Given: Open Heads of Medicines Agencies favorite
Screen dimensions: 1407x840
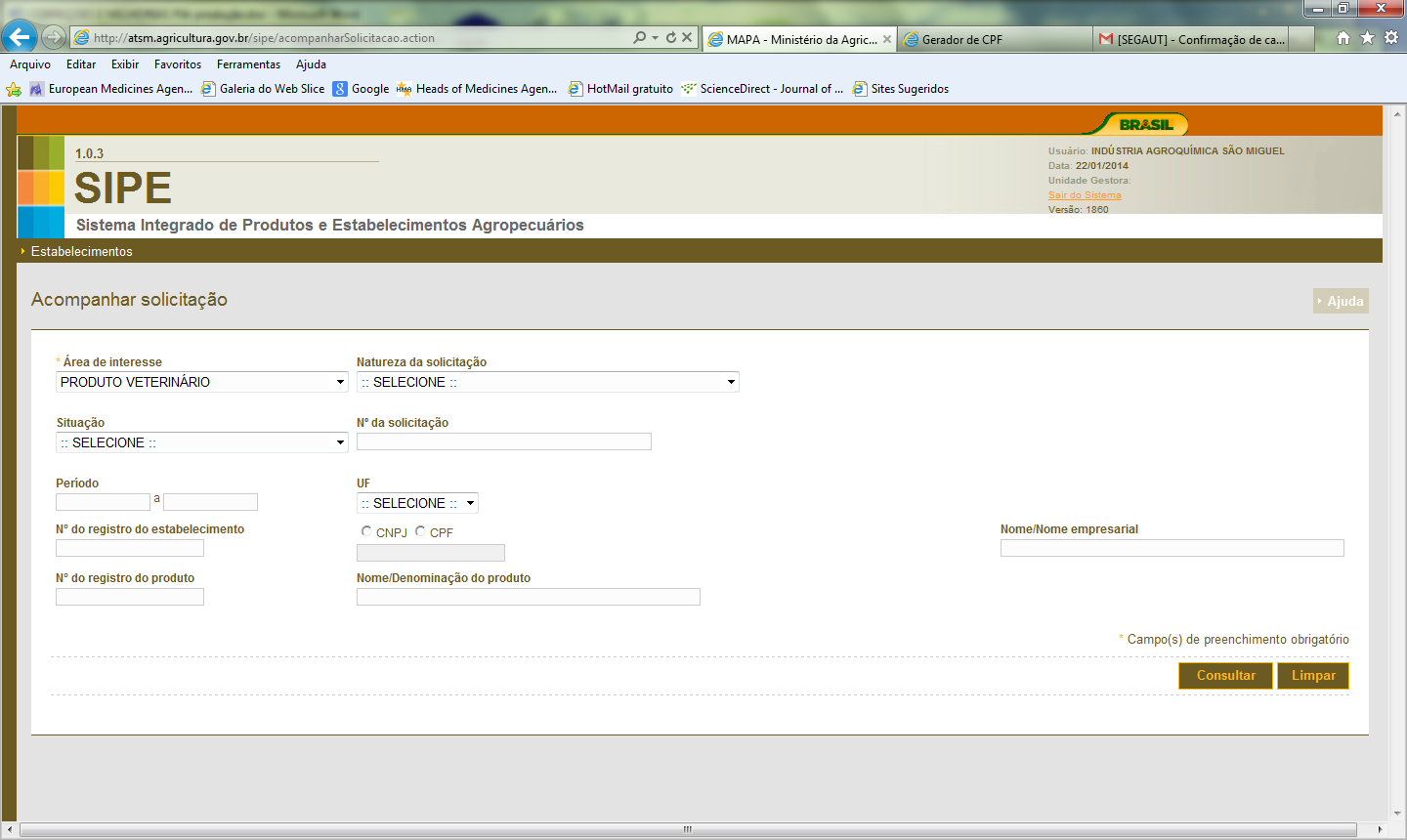Looking at the screenshot, I should pyautogui.click(x=477, y=89).
